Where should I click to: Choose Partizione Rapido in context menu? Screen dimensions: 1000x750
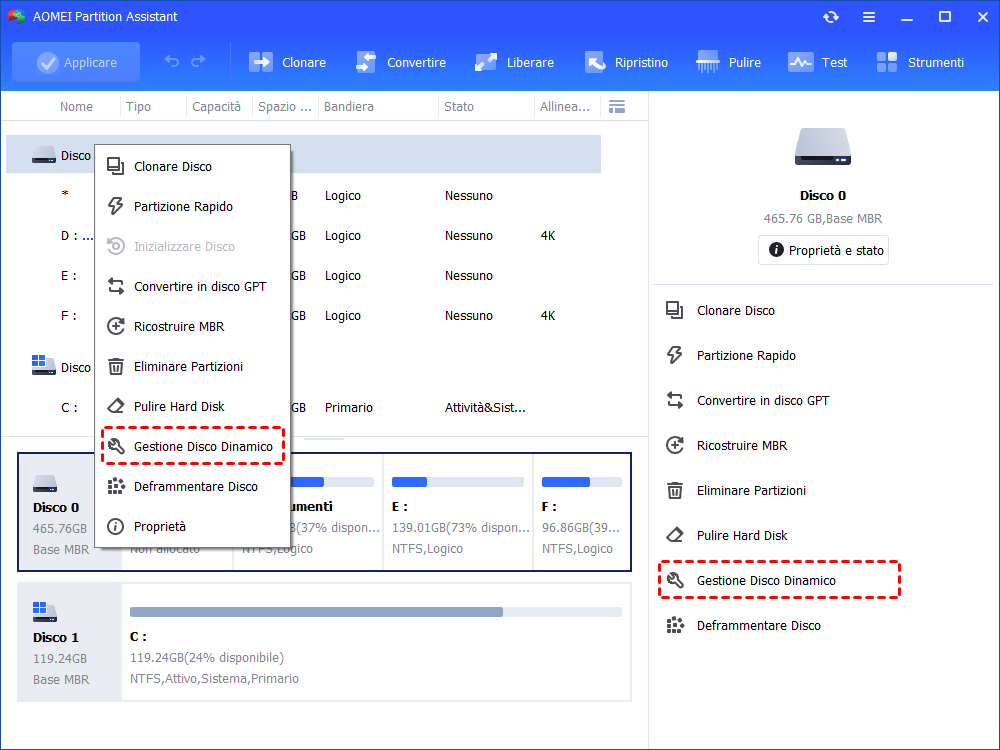(192, 207)
